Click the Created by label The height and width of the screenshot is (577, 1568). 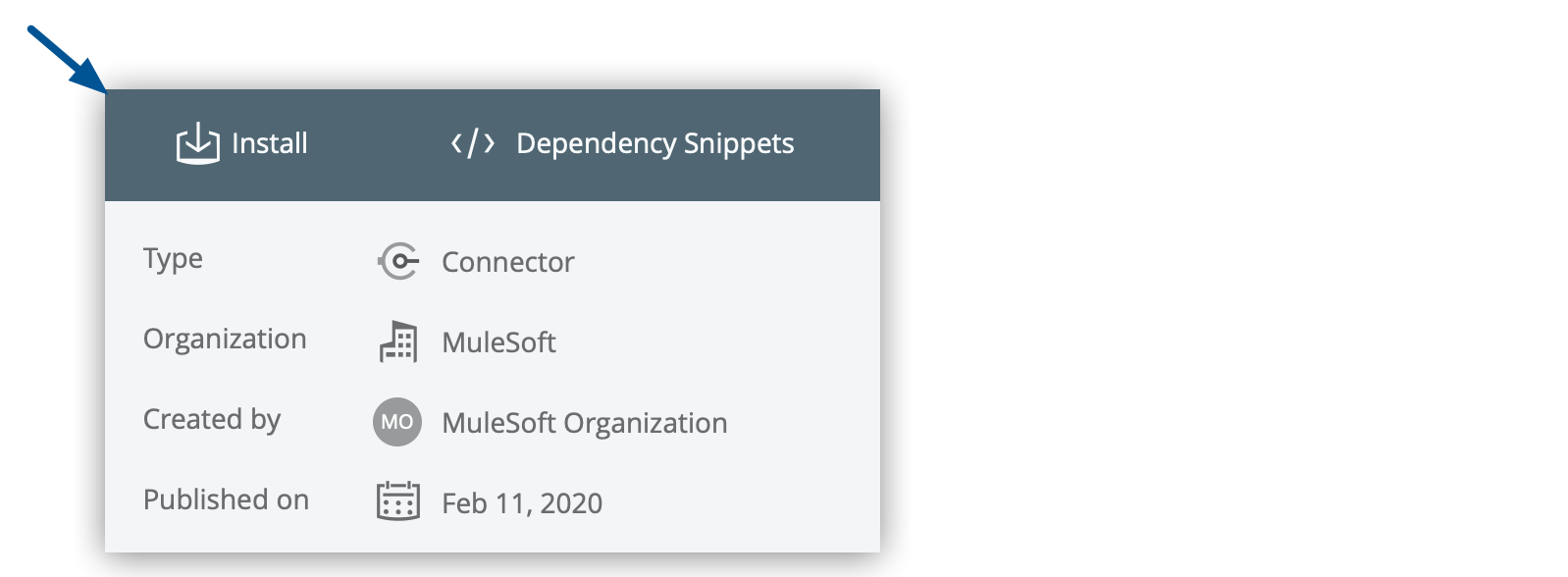tap(212, 419)
